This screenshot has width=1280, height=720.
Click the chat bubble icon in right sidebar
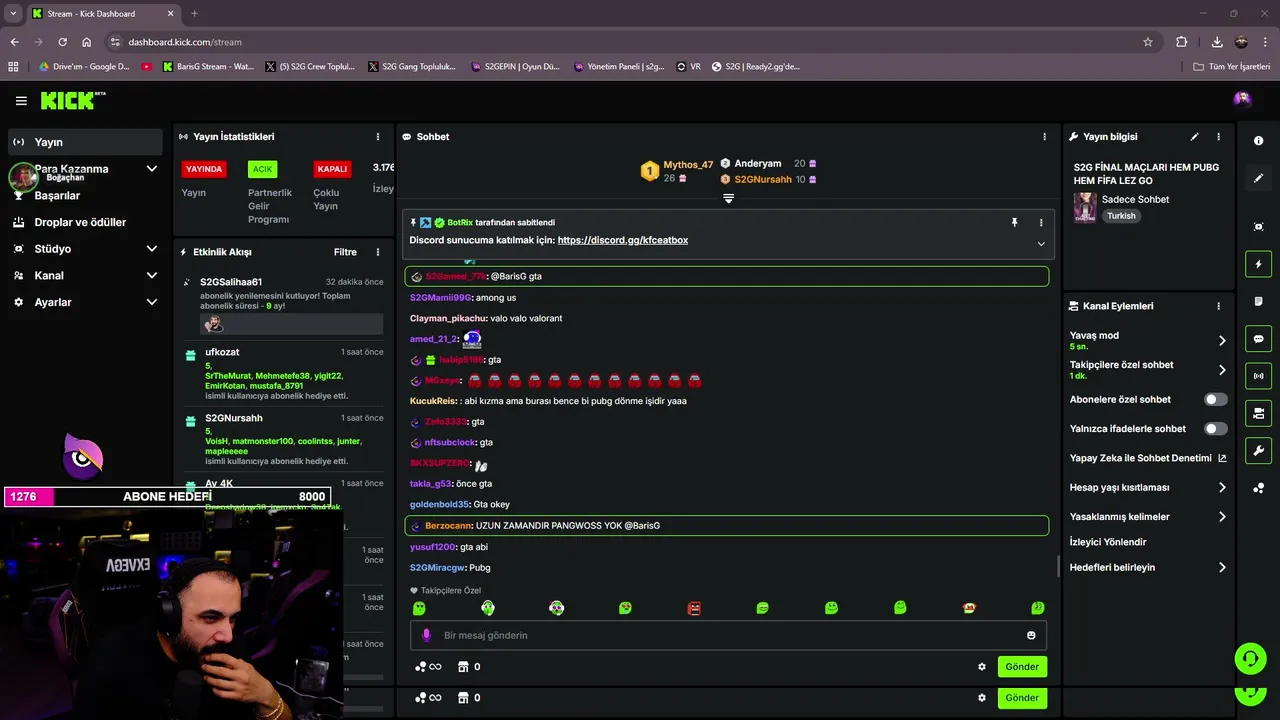click(1258, 339)
